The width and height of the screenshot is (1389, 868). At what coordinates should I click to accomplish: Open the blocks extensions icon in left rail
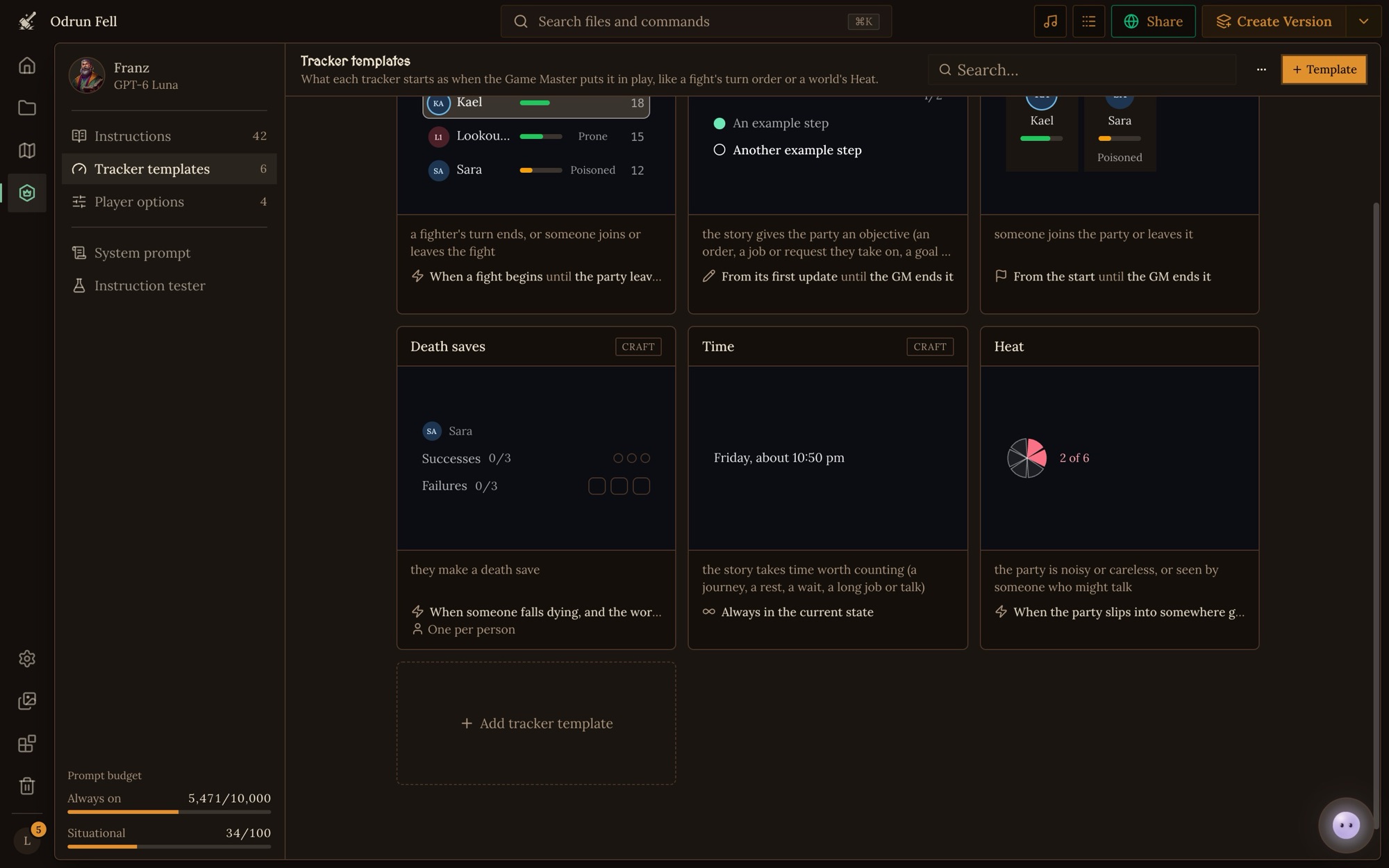click(27, 744)
